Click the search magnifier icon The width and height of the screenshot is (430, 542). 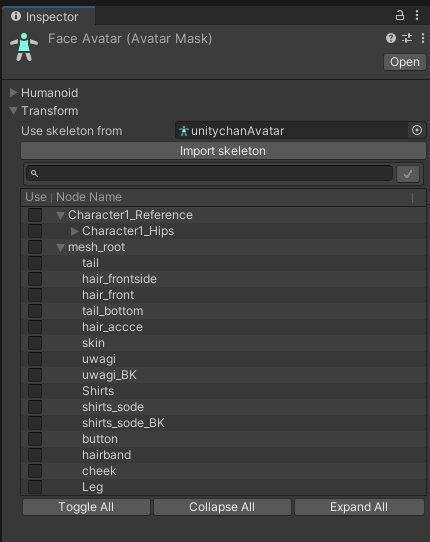pos(34,173)
